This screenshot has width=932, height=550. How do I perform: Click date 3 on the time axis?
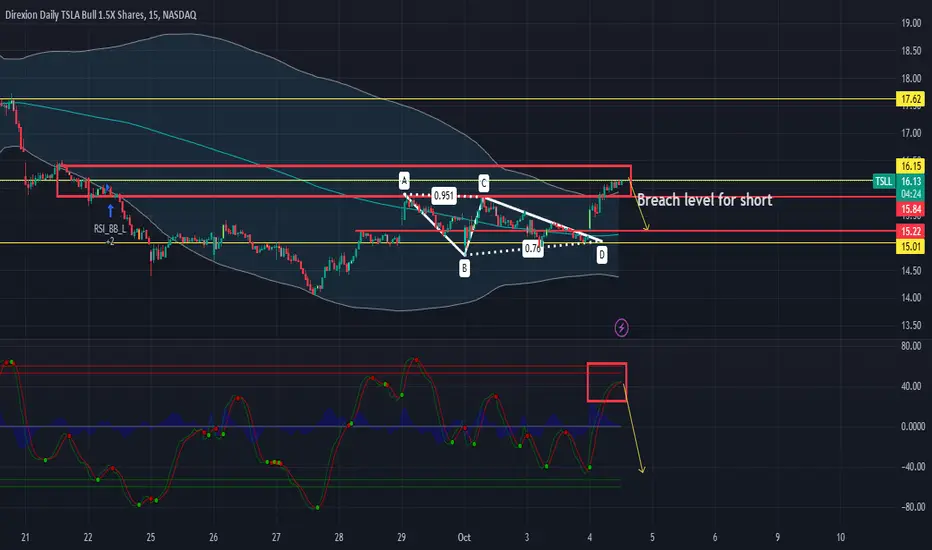[x=527, y=538]
